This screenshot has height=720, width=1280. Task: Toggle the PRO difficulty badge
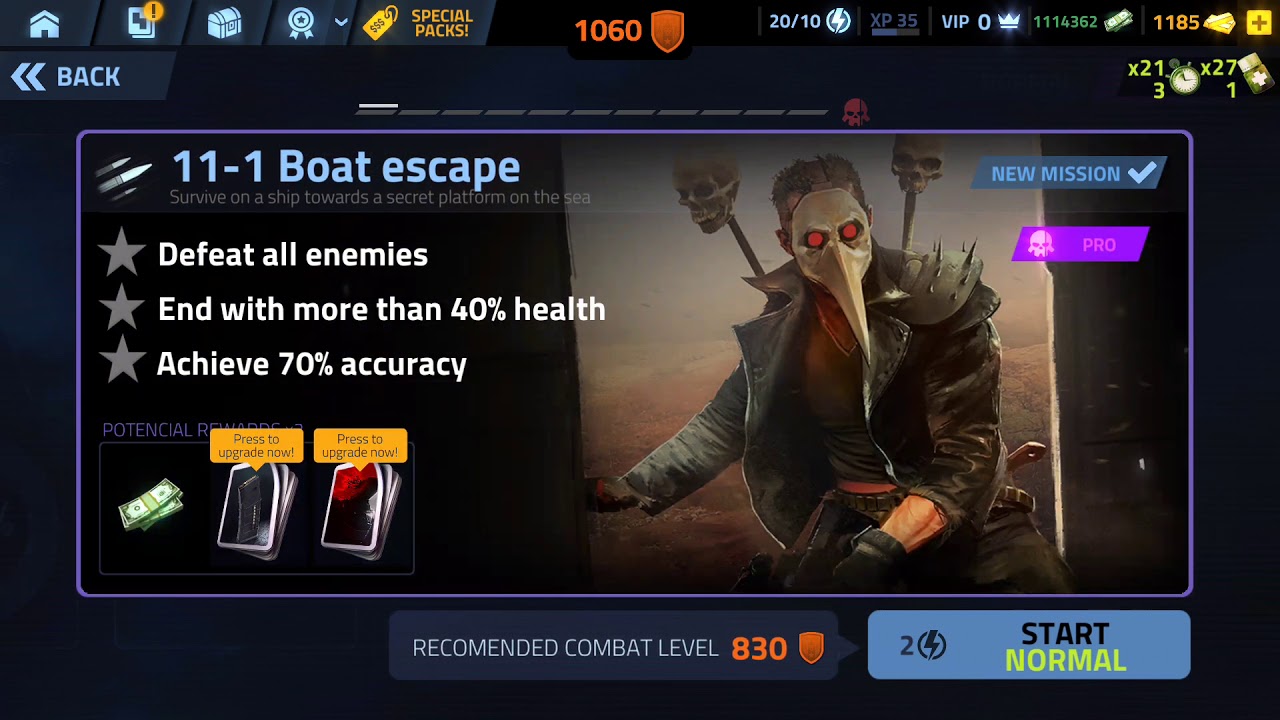(1080, 245)
